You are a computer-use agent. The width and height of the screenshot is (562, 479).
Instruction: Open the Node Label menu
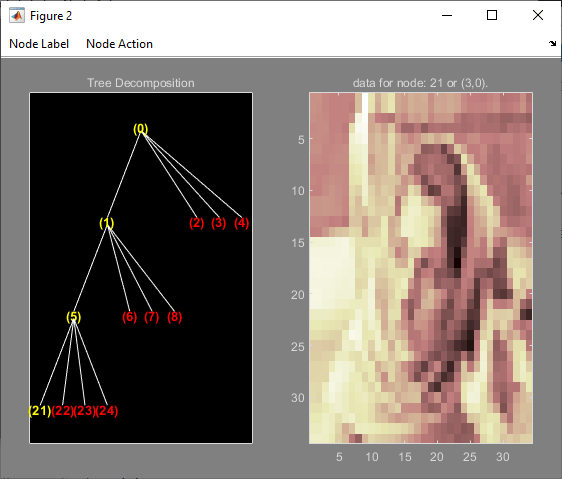coord(39,44)
